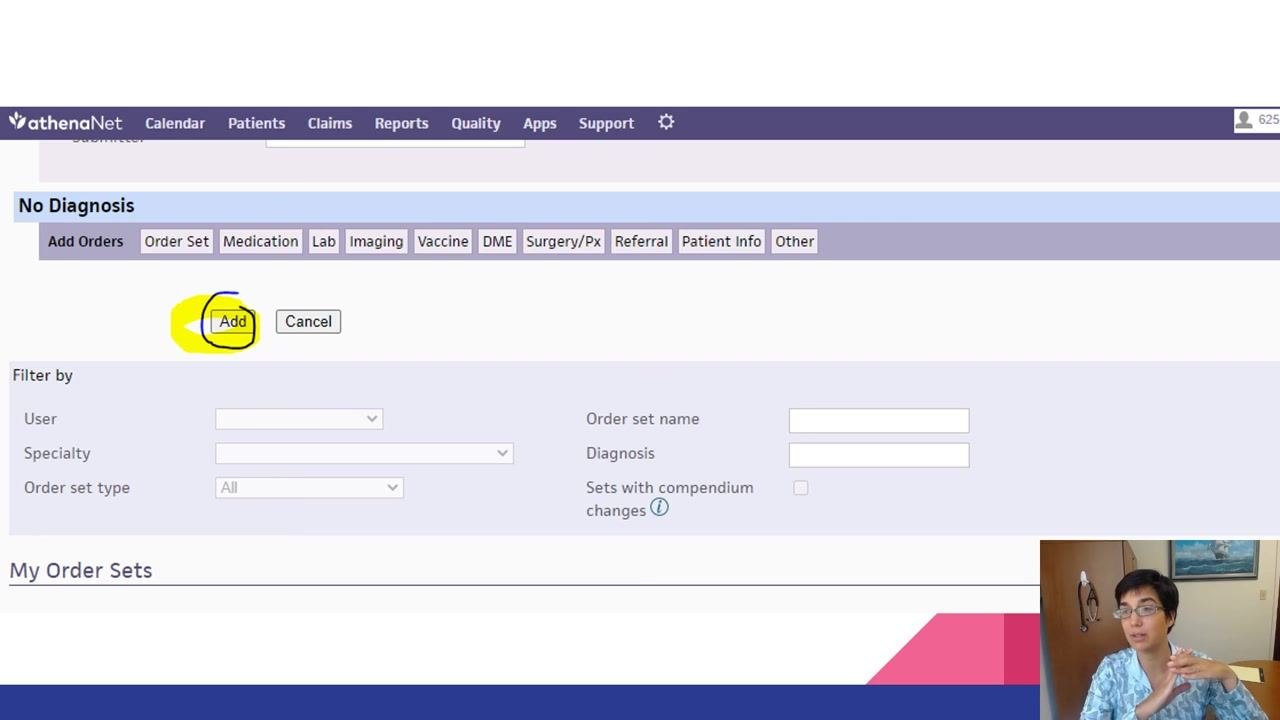The width and height of the screenshot is (1280, 720).
Task: Focus the Order set name field
Action: coord(879,420)
